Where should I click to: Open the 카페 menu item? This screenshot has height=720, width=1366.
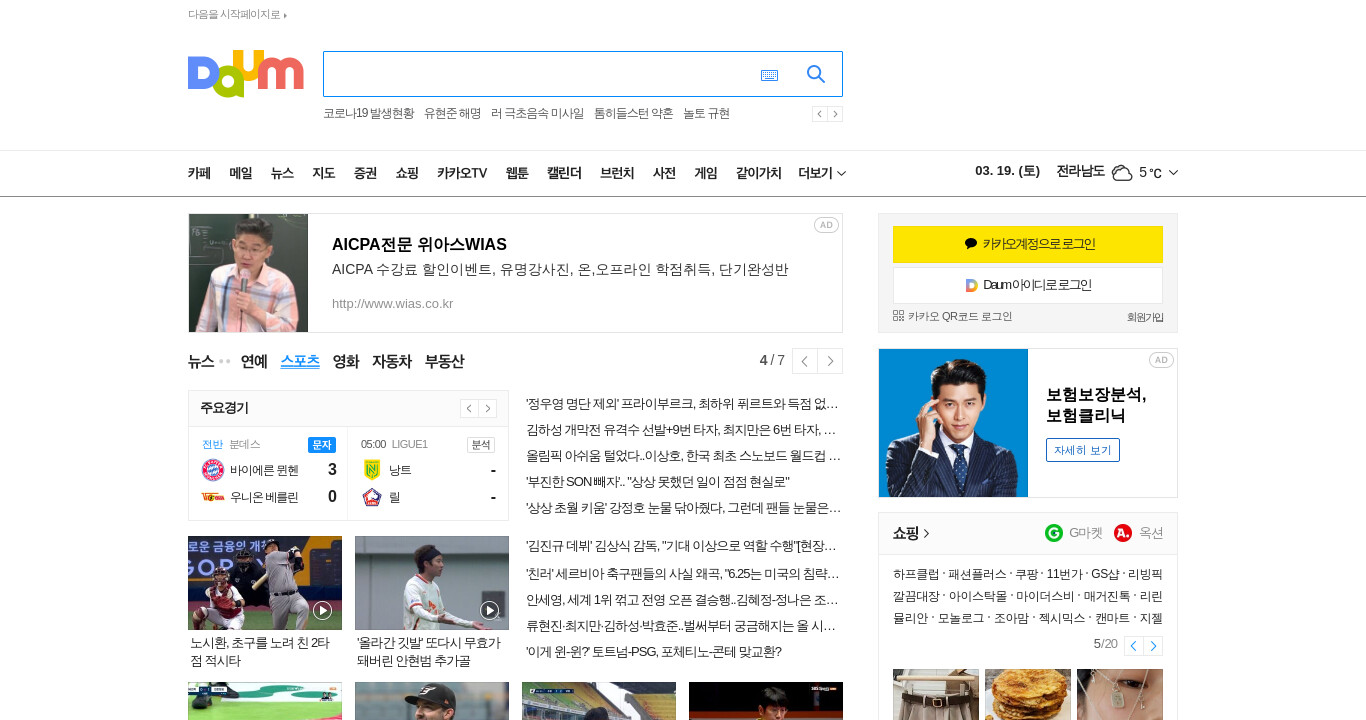pyautogui.click(x=199, y=173)
